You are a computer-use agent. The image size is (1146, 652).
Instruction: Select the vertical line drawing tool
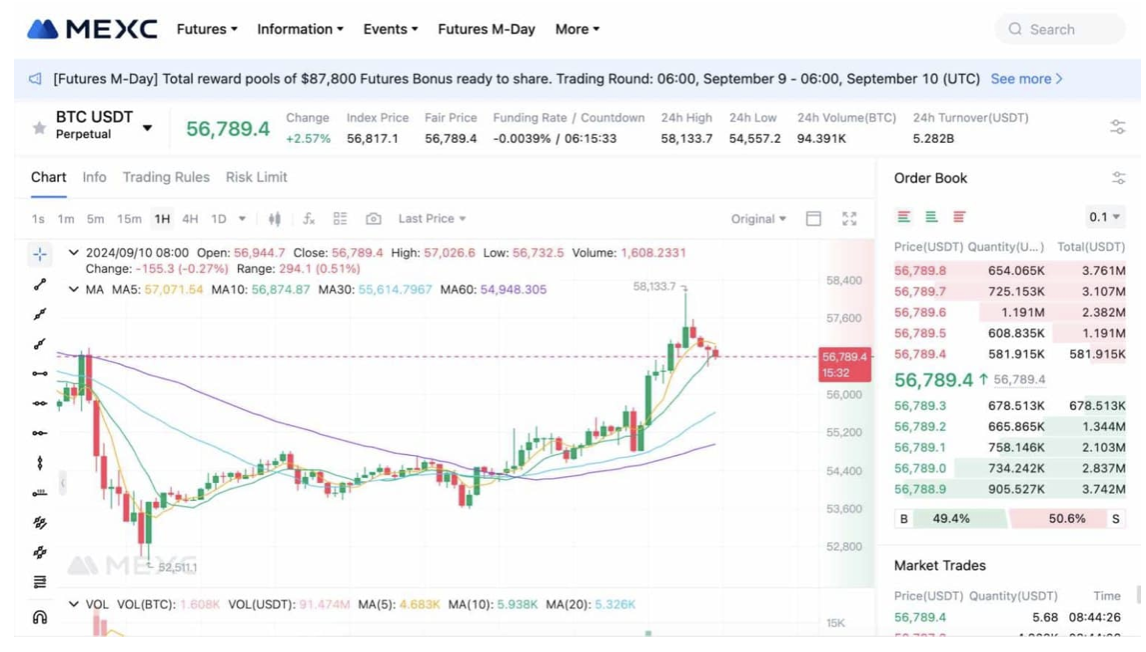[39, 463]
